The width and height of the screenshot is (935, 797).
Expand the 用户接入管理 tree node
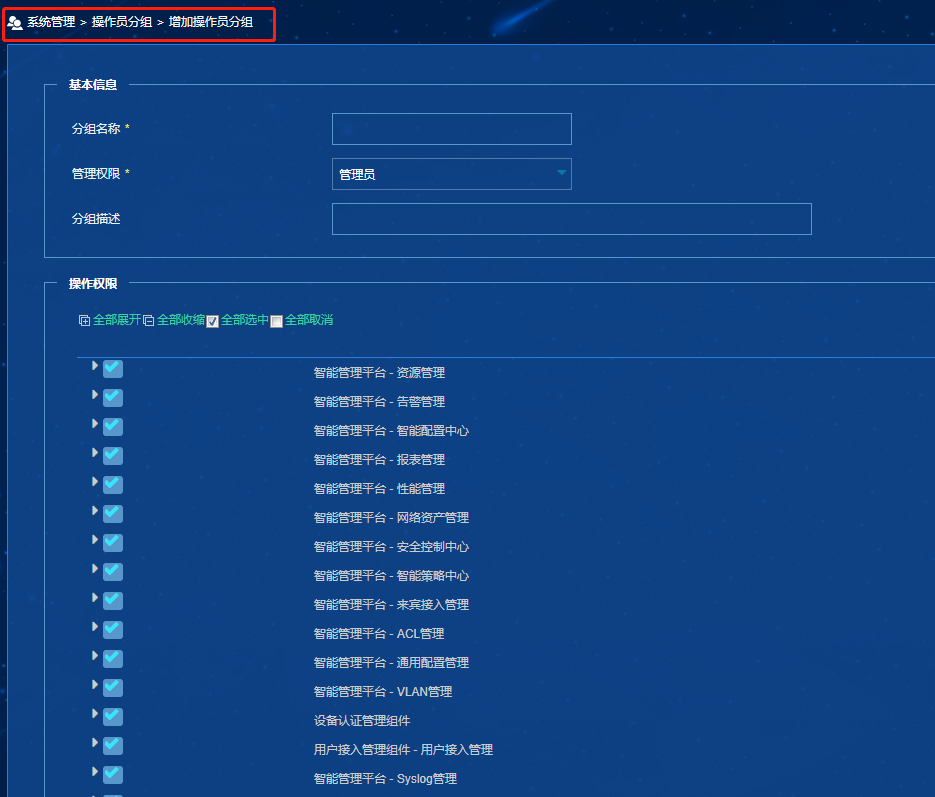(95, 742)
